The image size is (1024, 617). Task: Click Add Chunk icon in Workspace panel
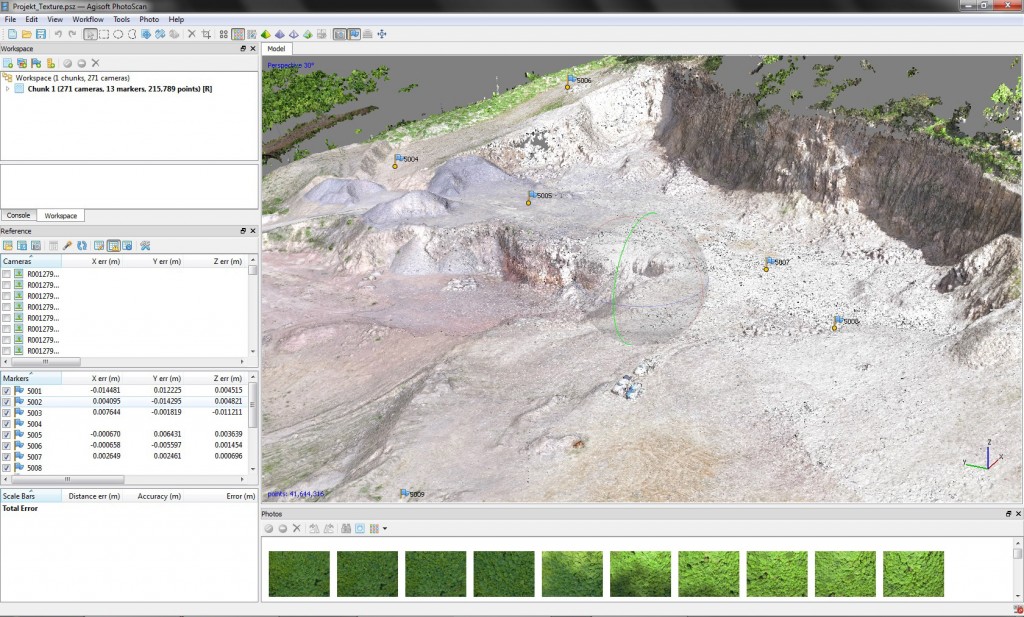tap(8, 63)
